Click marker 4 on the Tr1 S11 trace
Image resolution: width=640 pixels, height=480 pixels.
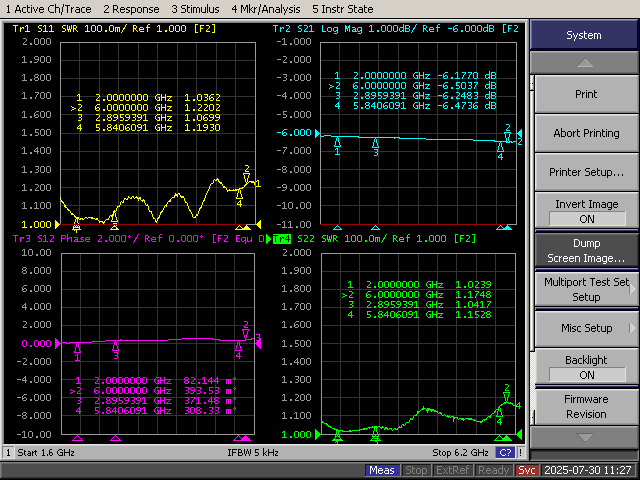tap(239, 198)
